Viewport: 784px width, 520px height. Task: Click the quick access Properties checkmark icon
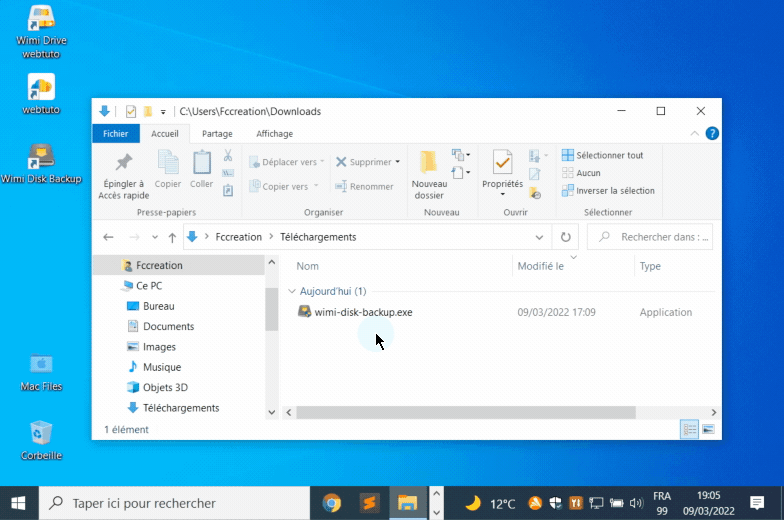coord(131,112)
